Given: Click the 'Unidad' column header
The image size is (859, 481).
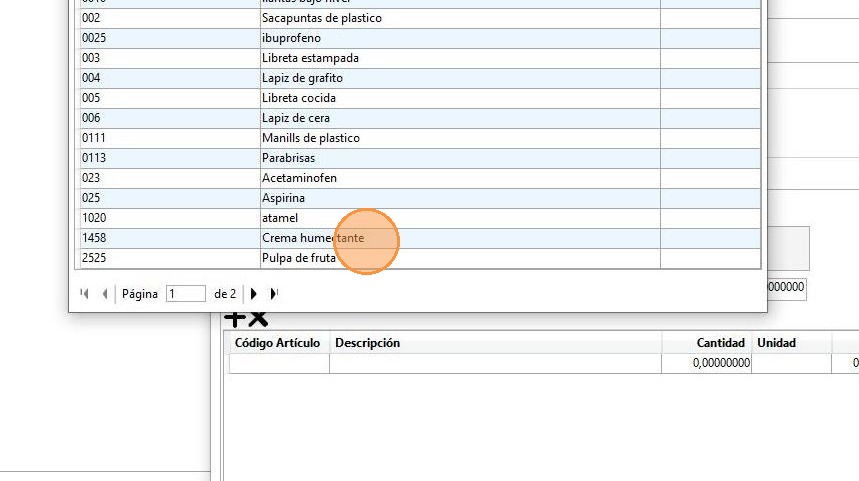Looking at the screenshot, I should 791,343.
